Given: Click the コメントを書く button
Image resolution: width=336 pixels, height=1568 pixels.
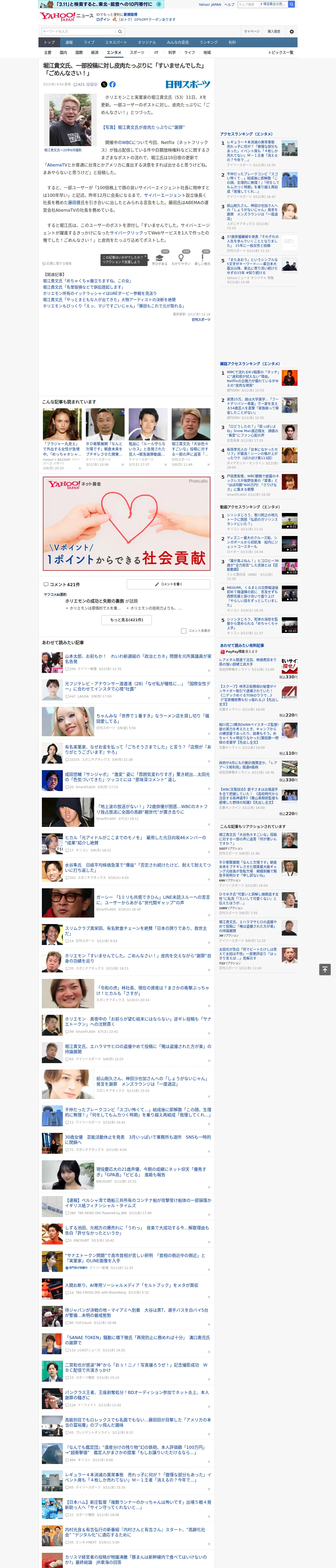Looking at the screenshot, I should (x=168, y=584).
